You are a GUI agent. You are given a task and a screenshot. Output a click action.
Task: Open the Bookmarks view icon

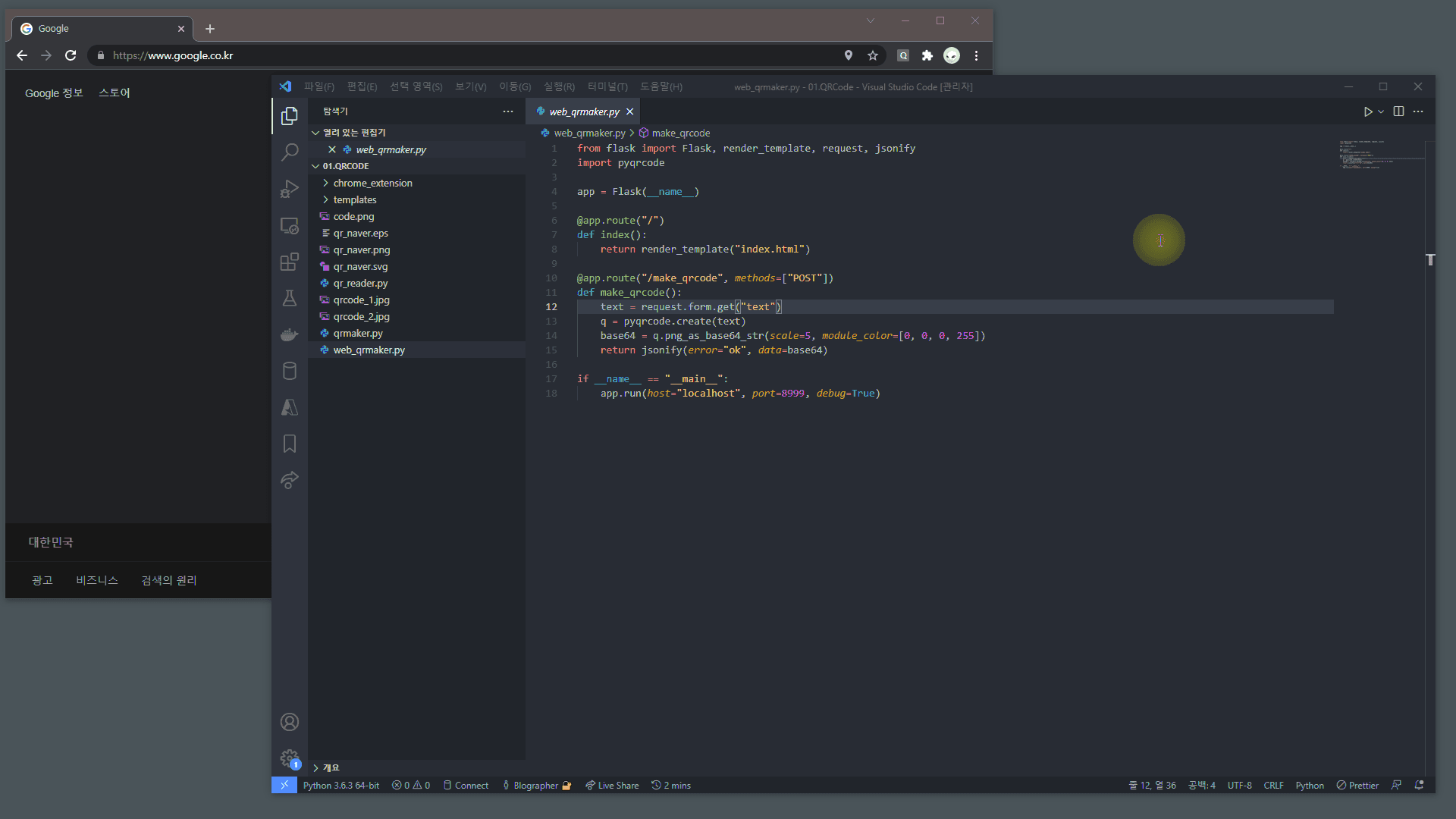(x=289, y=444)
